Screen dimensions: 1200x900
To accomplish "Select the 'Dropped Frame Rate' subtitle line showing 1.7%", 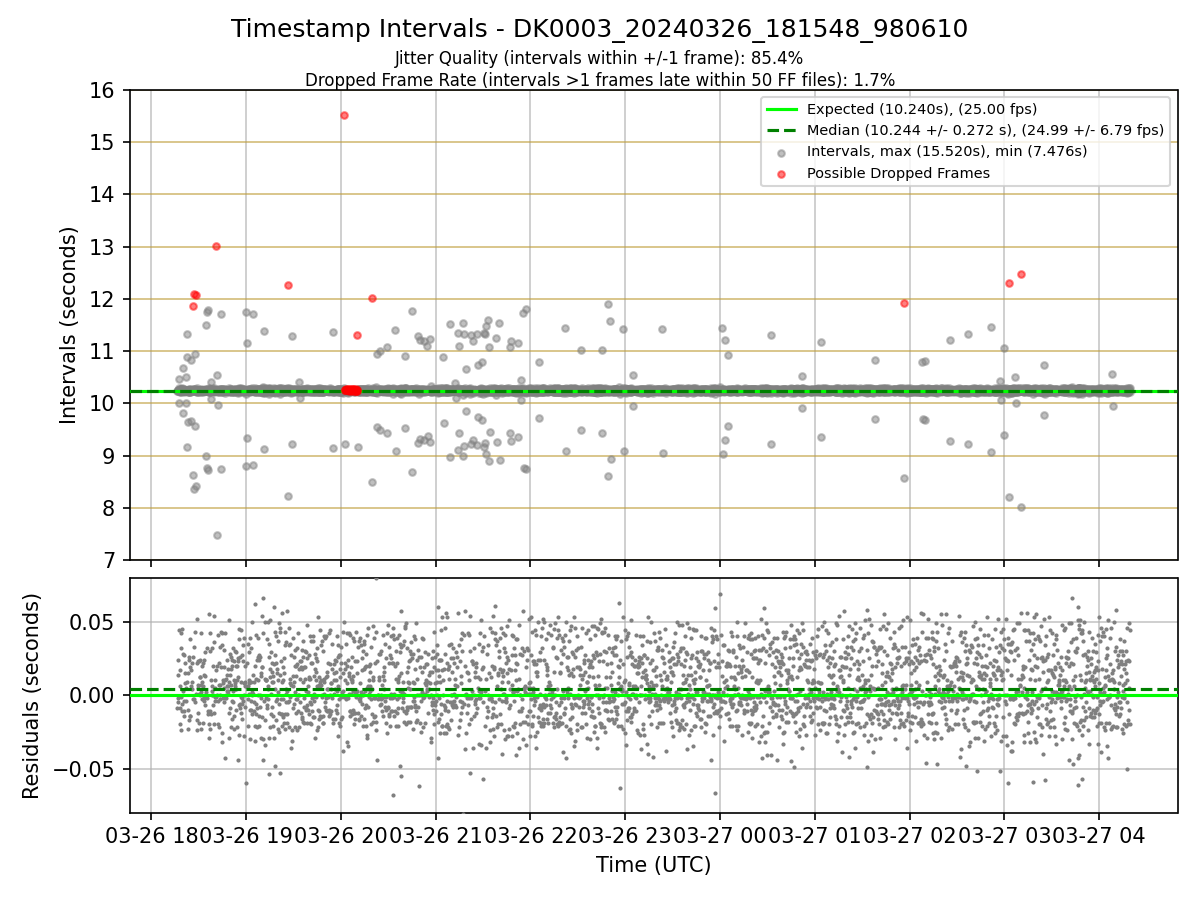I will pos(600,79).
